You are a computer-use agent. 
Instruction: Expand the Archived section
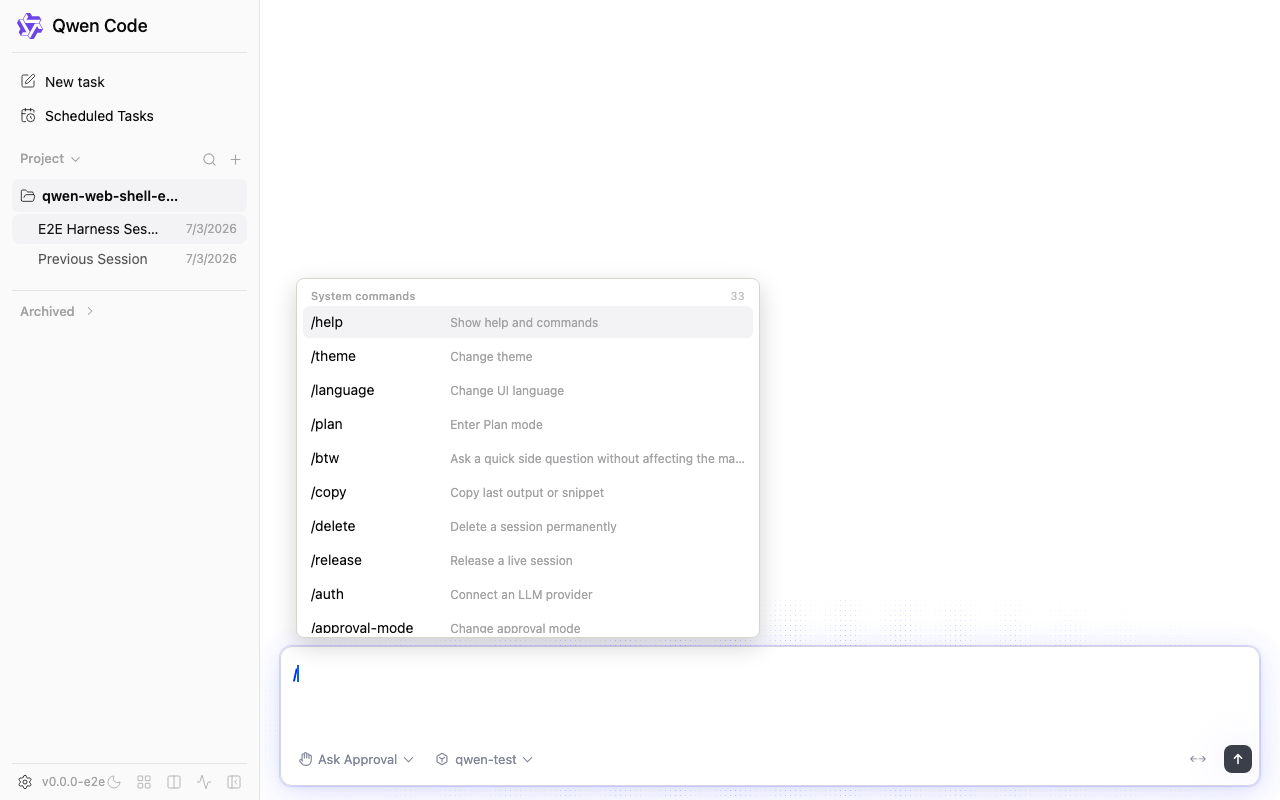[57, 311]
